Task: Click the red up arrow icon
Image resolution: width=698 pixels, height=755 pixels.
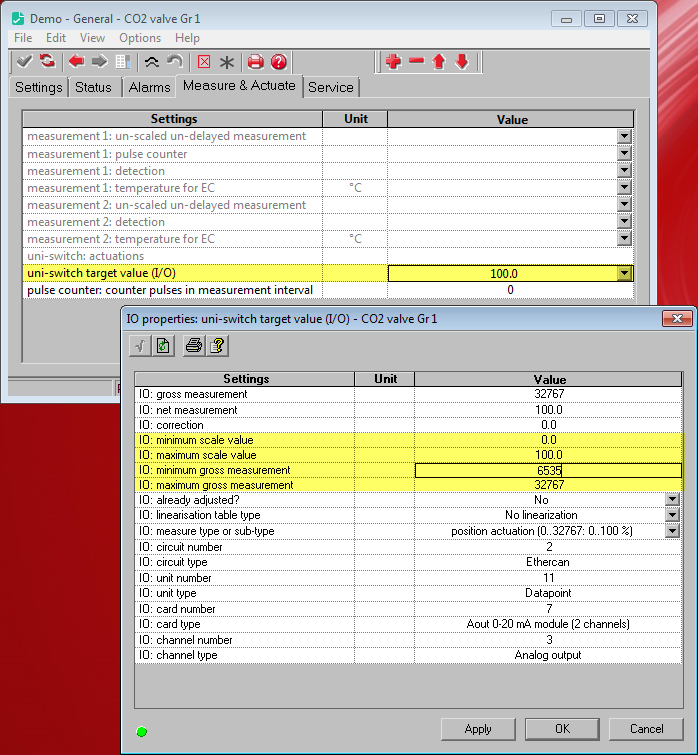Action: 439,62
